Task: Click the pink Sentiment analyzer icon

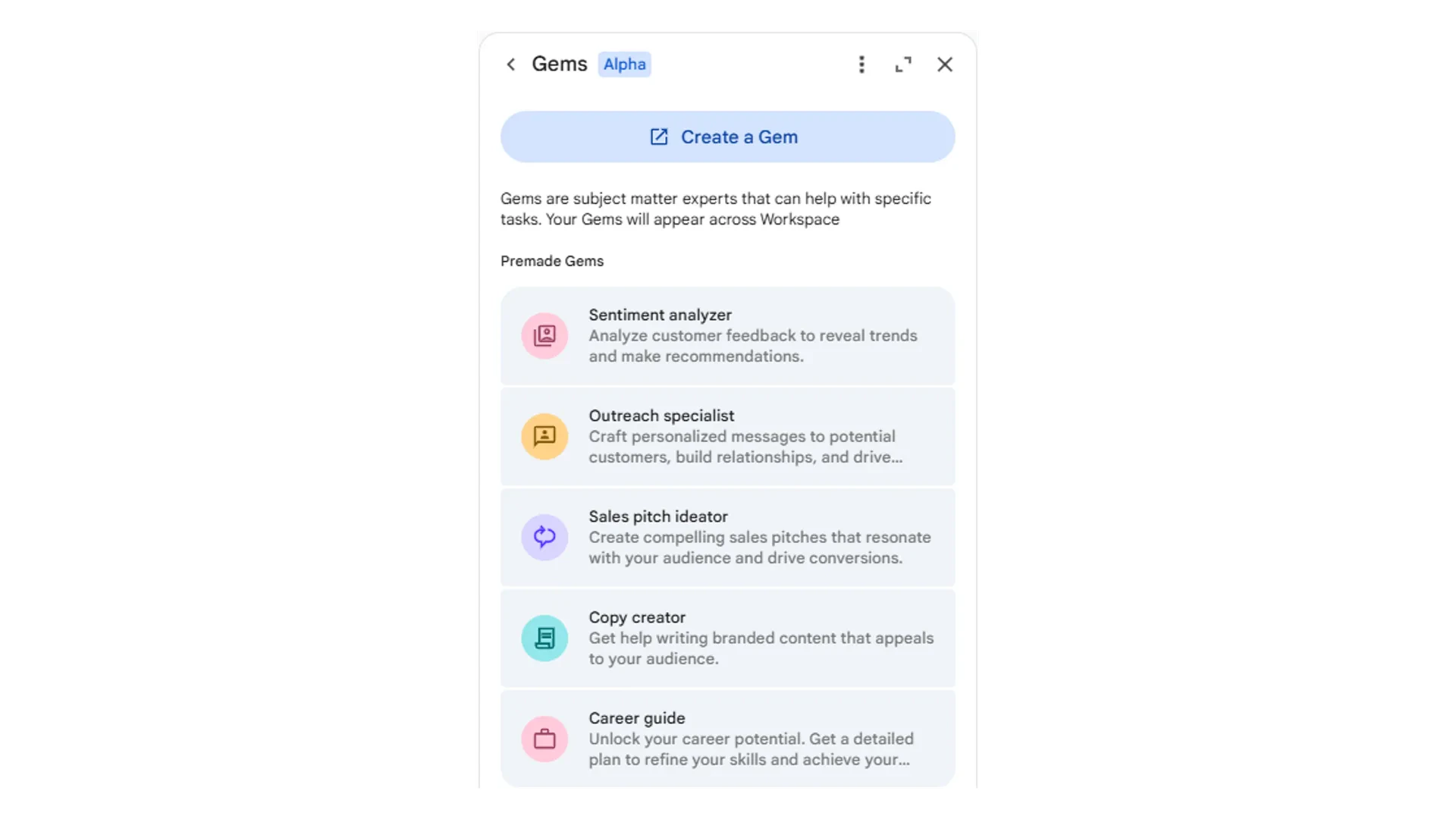Action: [x=544, y=335]
